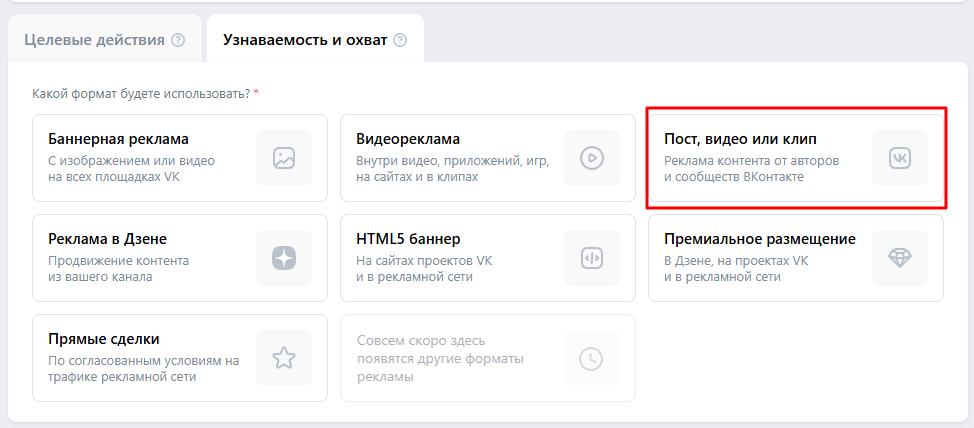Click the text Какой формат будете использовать?
The width and height of the screenshot is (974, 428).
[141, 94]
